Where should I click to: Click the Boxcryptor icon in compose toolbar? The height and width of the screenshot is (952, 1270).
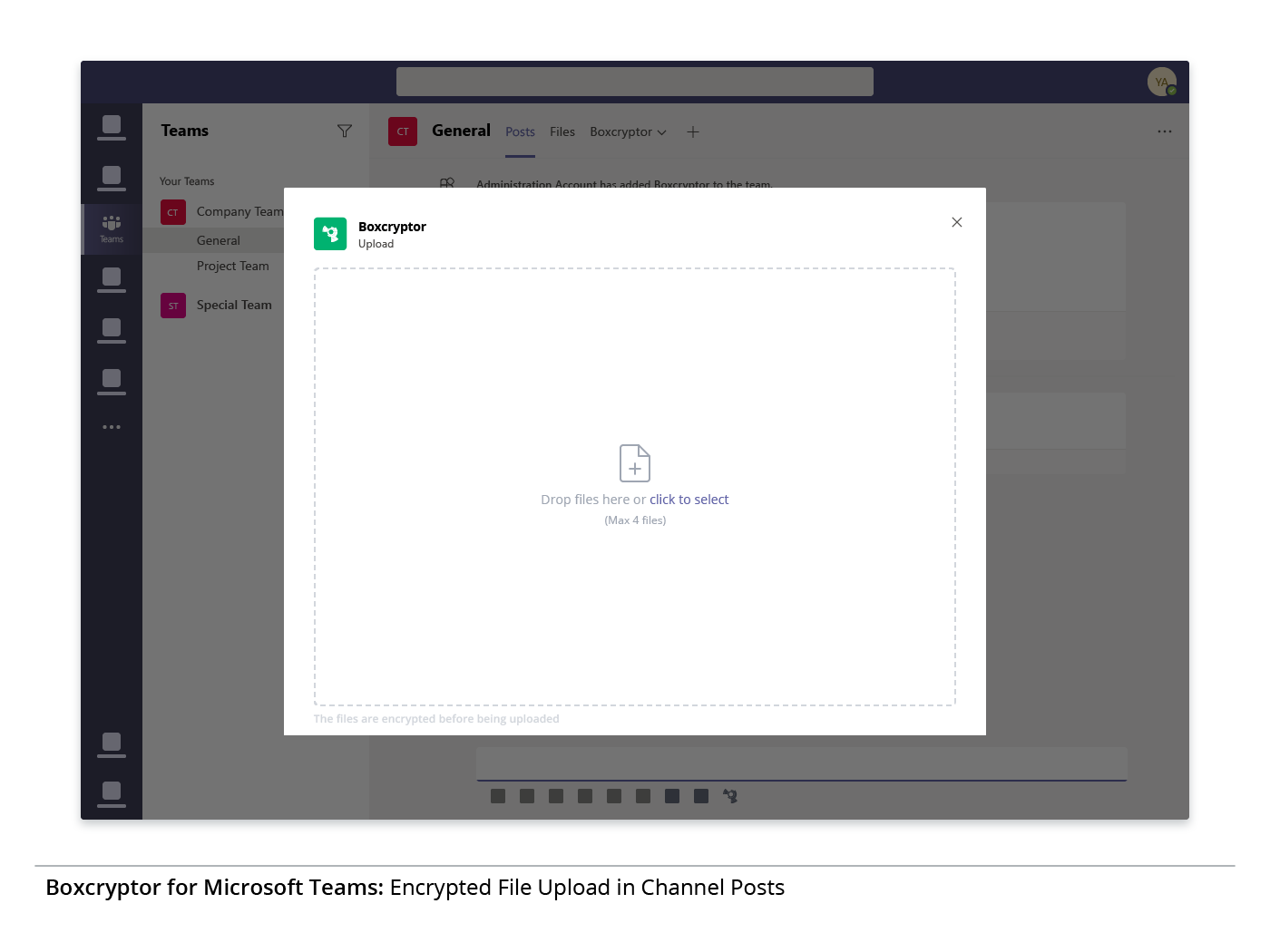click(730, 796)
